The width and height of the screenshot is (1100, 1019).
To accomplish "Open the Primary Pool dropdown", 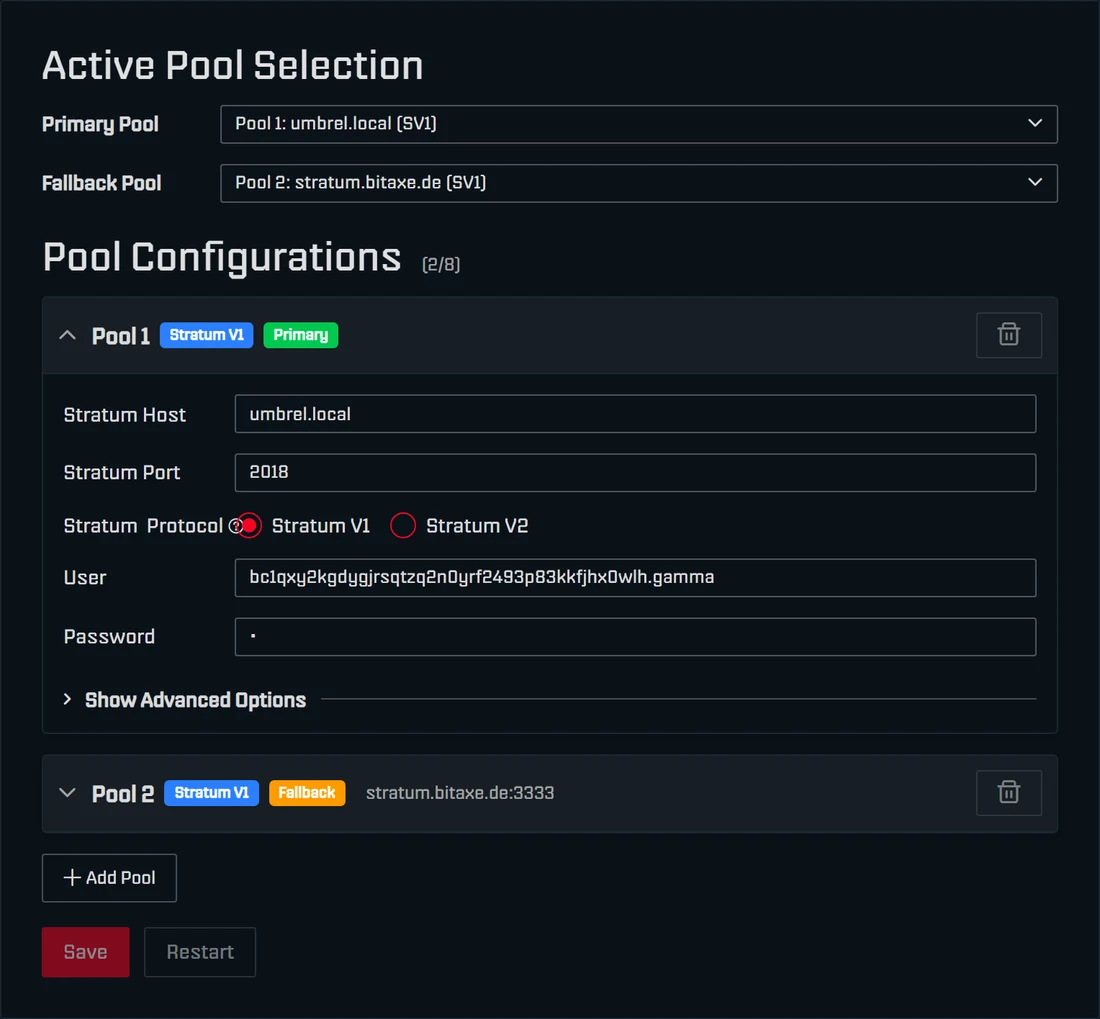I will click(x=638, y=124).
